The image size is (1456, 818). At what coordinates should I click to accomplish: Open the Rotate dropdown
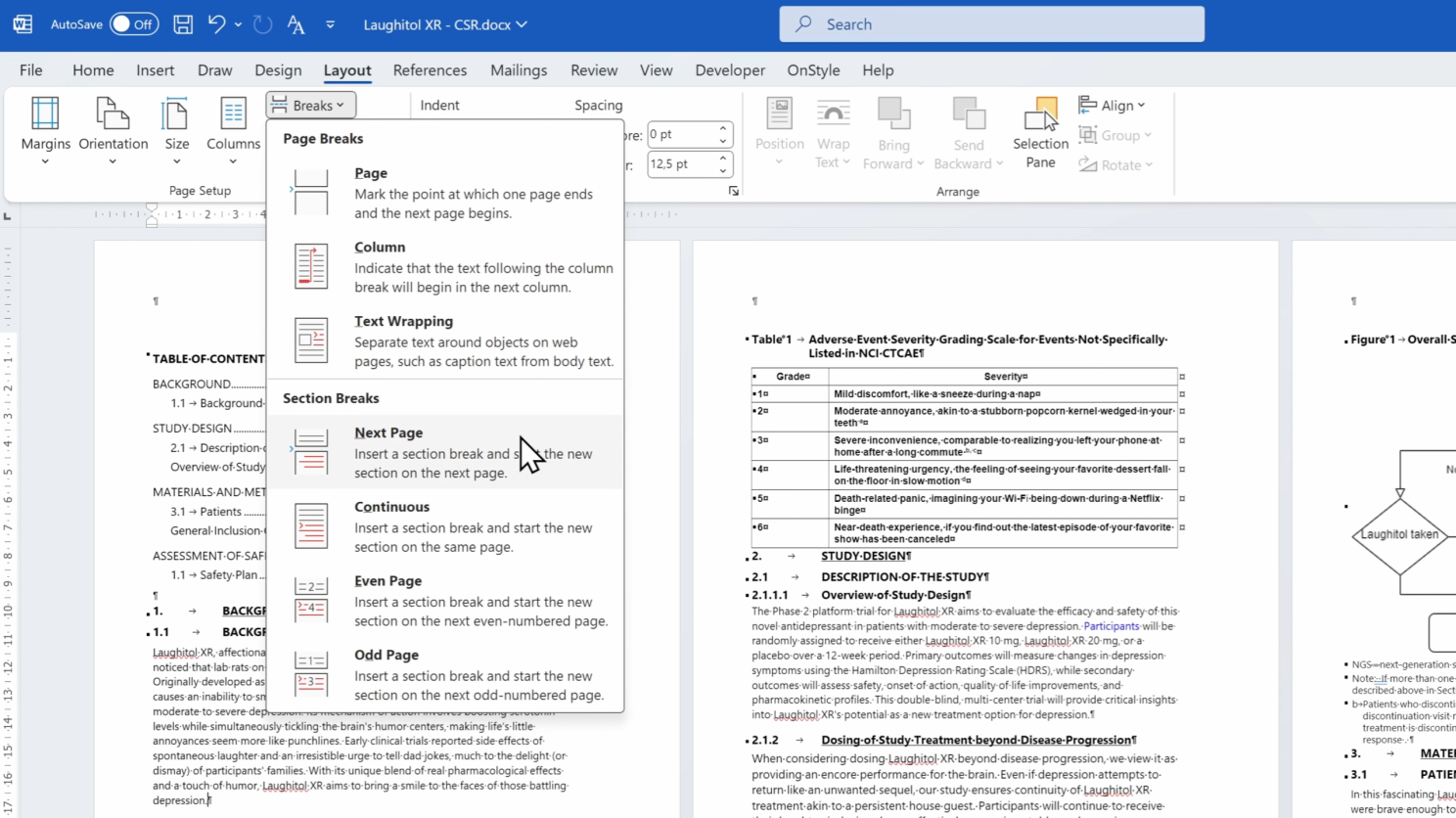click(1116, 164)
